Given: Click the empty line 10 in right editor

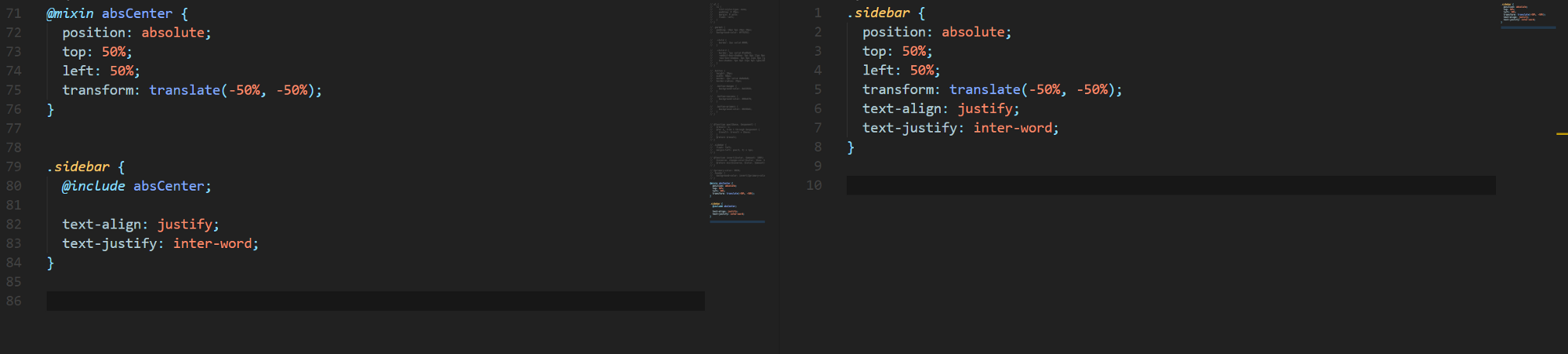Looking at the screenshot, I should (1171, 185).
